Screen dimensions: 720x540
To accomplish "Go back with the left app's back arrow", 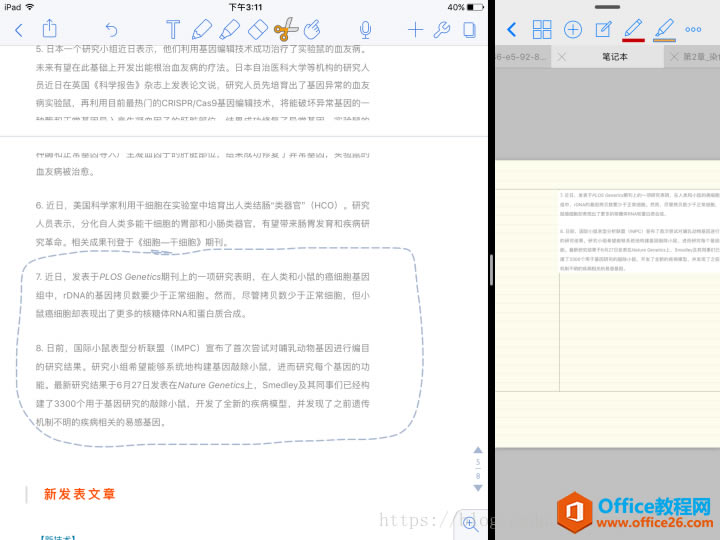I will (19, 30).
